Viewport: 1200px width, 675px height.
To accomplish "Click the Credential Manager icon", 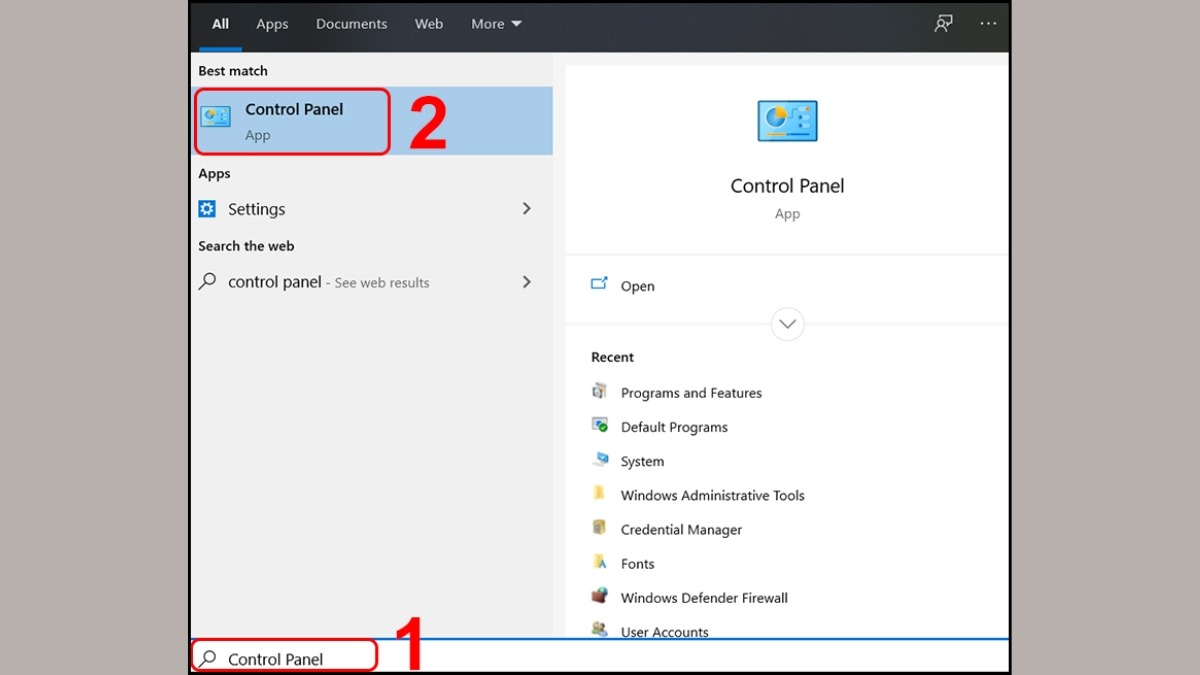I will [x=599, y=527].
